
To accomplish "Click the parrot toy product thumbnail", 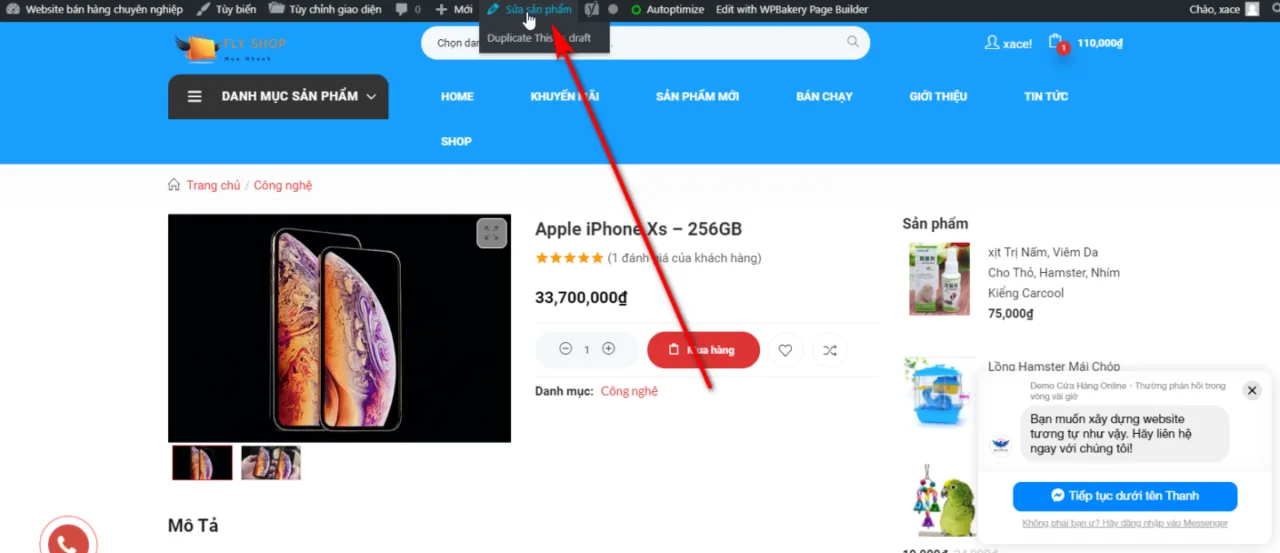I will pos(940,500).
